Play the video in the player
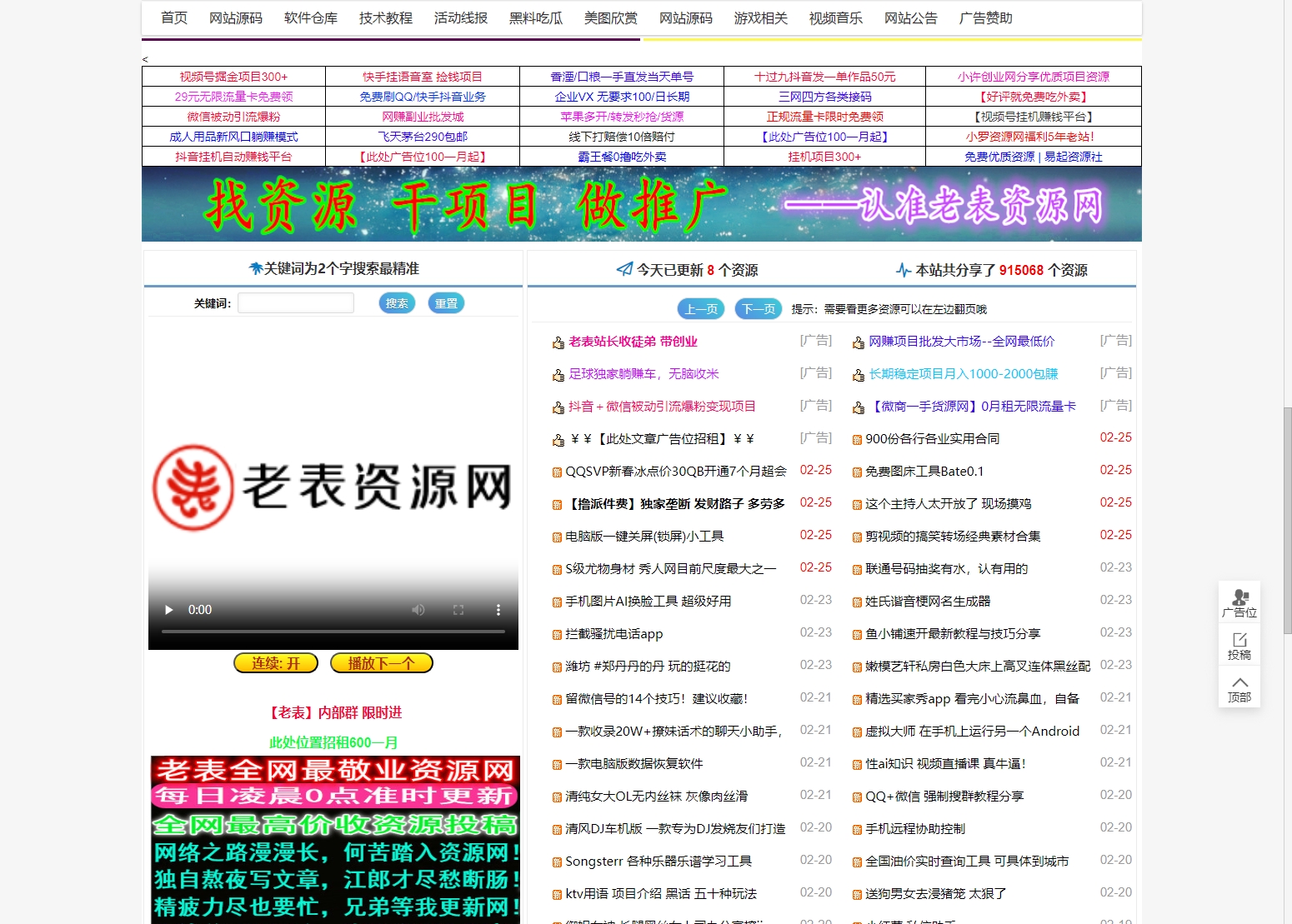The width and height of the screenshot is (1292, 924). 169,610
